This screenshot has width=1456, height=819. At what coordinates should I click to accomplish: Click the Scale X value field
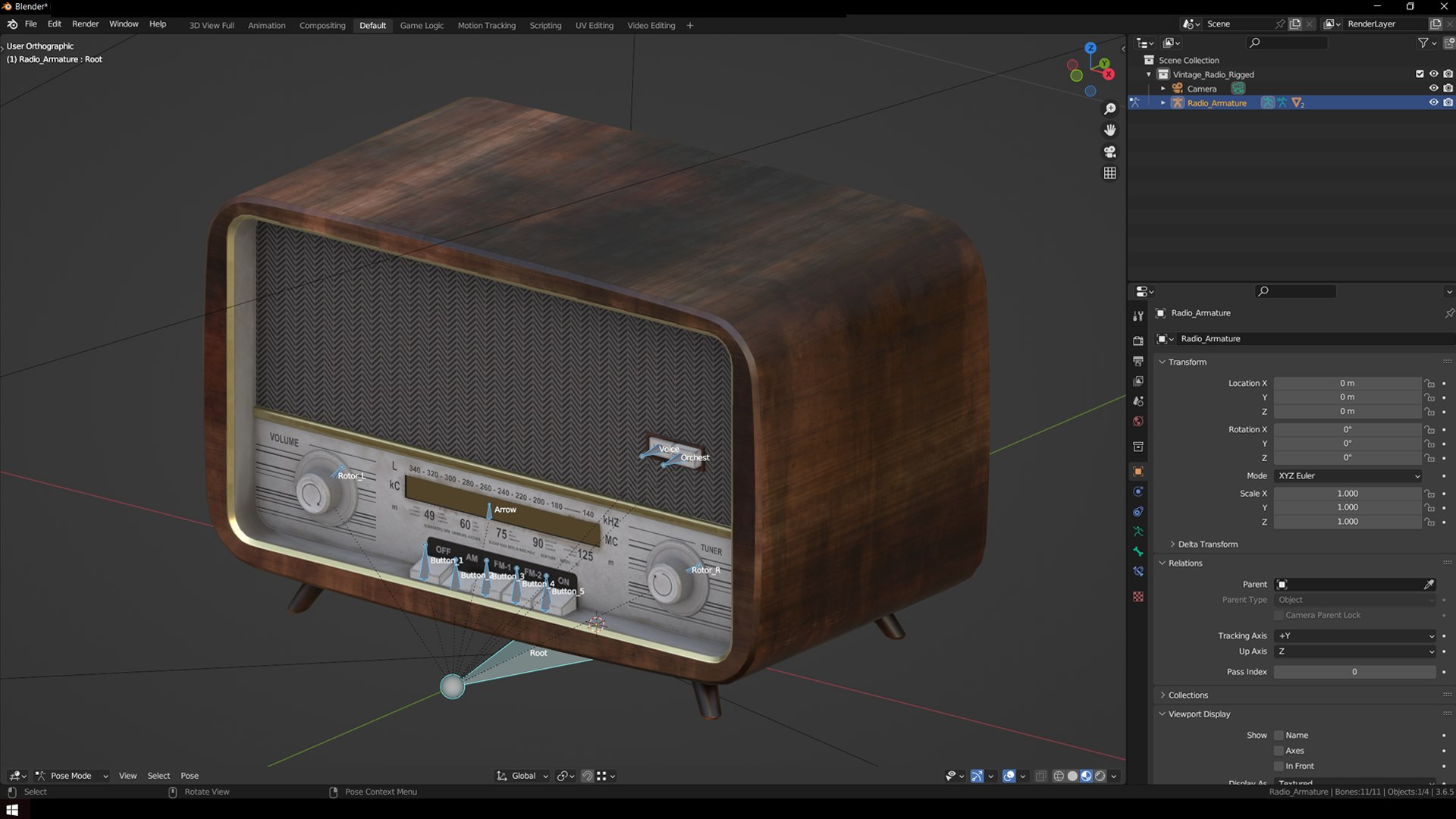click(1348, 494)
